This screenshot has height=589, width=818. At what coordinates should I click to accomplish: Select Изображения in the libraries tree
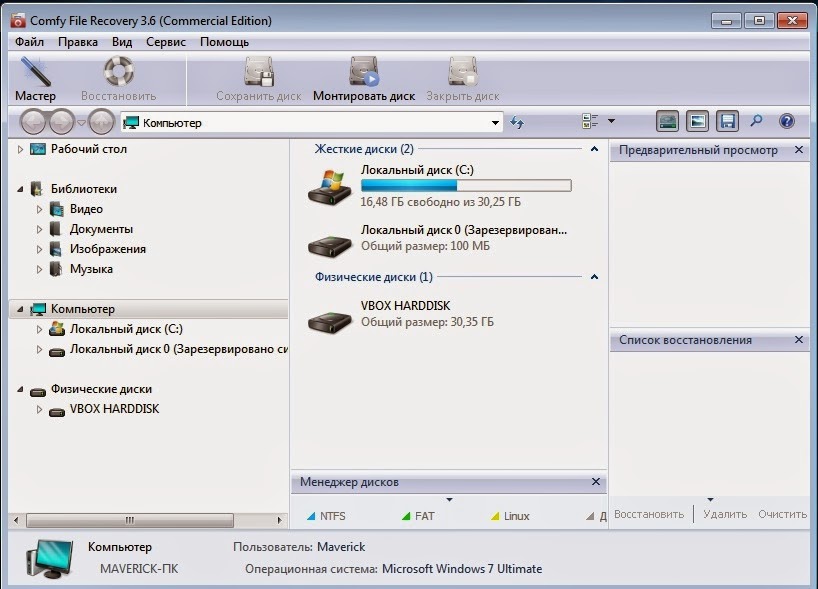tap(108, 249)
